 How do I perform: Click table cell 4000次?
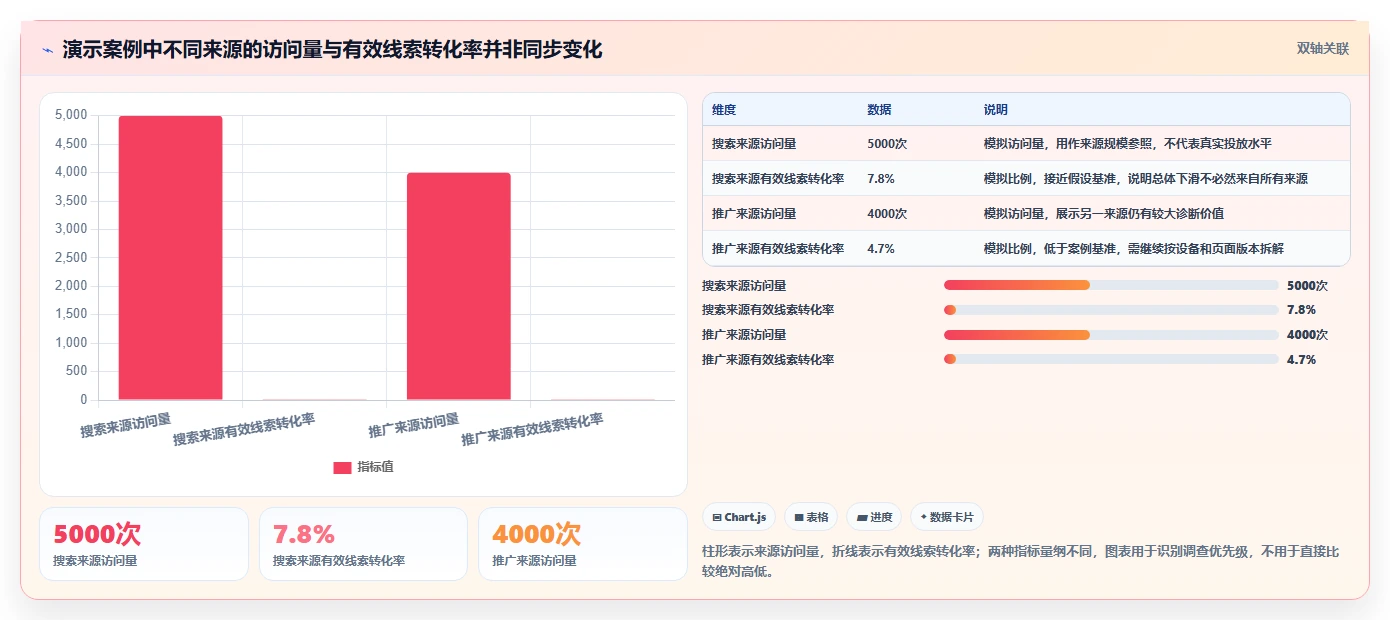[887, 214]
